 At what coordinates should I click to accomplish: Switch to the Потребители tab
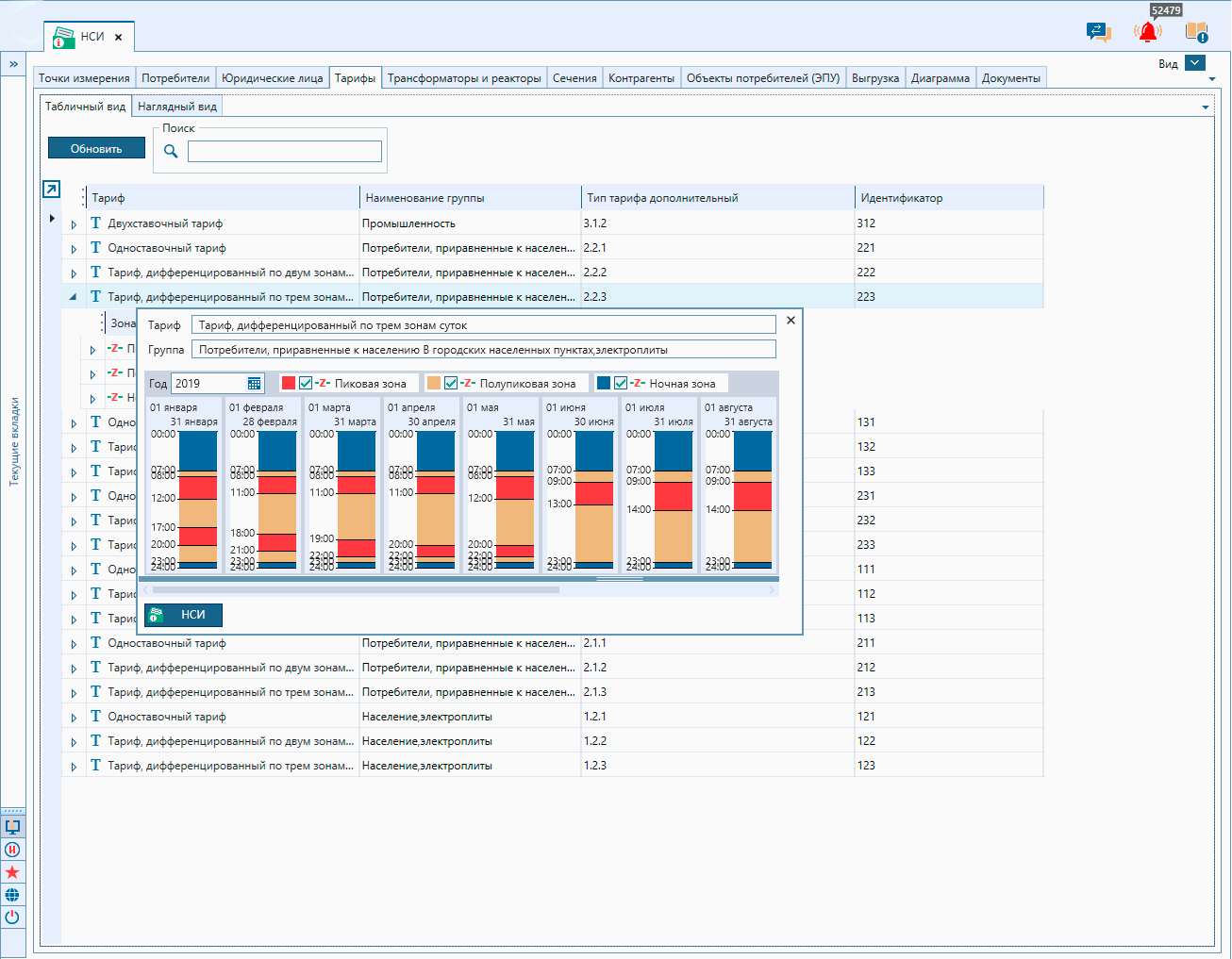[x=175, y=78]
